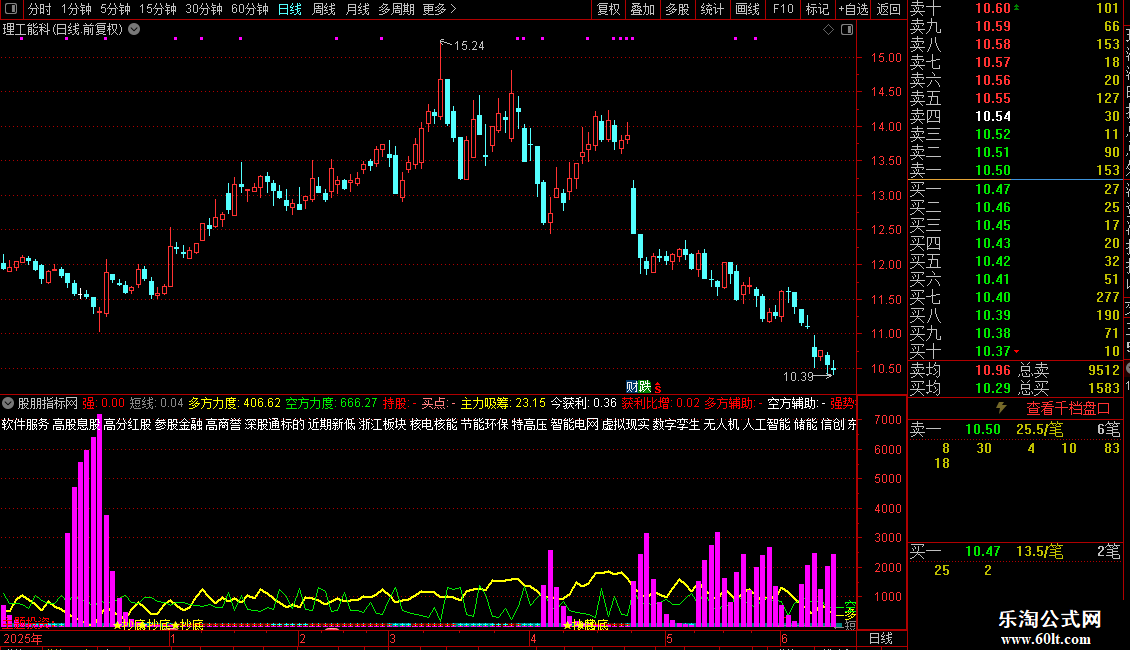Click the lightning icon beside 查看千档盘口
This screenshot has width=1130, height=650.
coord(1001,408)
